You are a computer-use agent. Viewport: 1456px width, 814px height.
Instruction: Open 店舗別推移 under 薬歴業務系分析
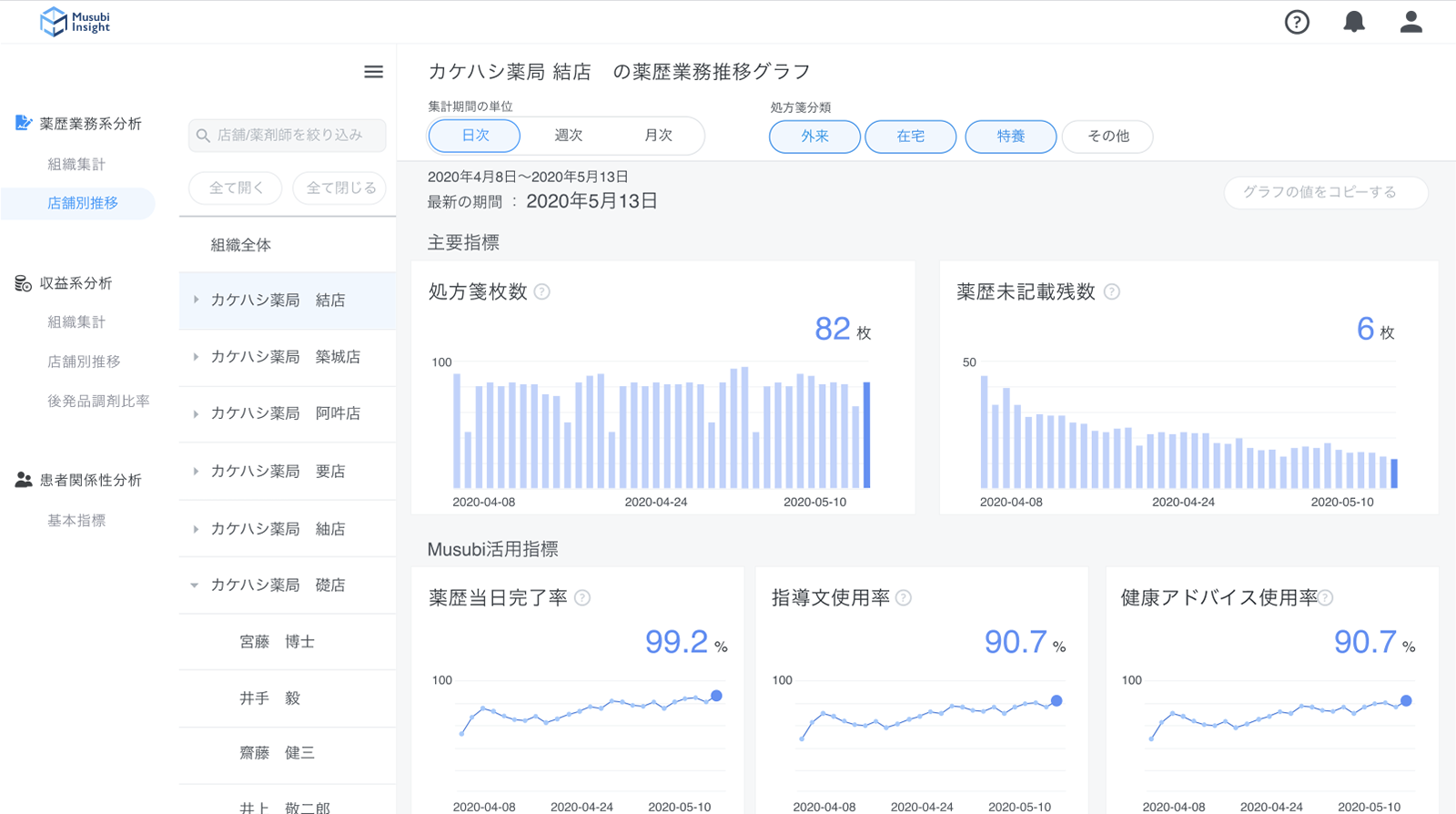pyautogui.click(x=83, y=203)
